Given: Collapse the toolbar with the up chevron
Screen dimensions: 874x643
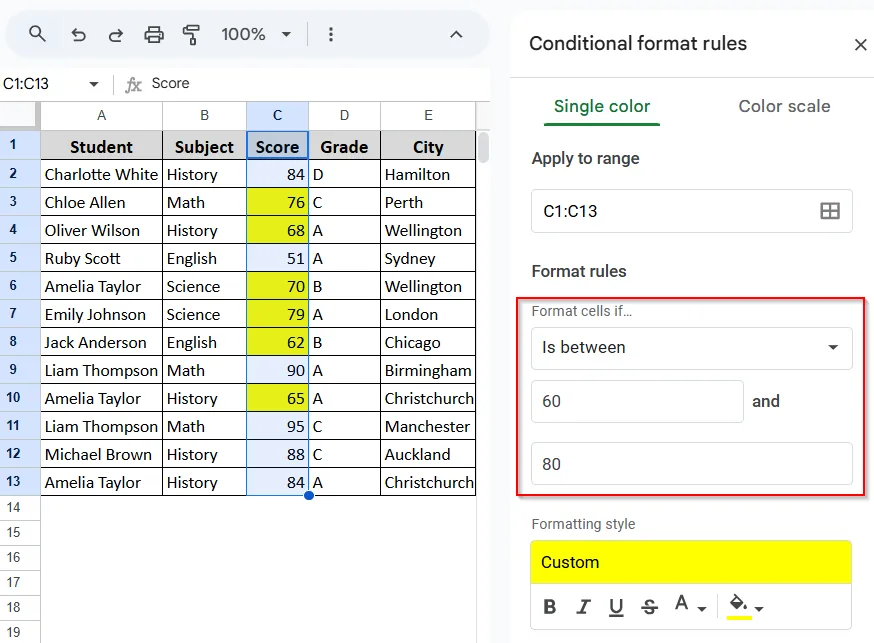Looking at the screenshot, I should point(456,35).
